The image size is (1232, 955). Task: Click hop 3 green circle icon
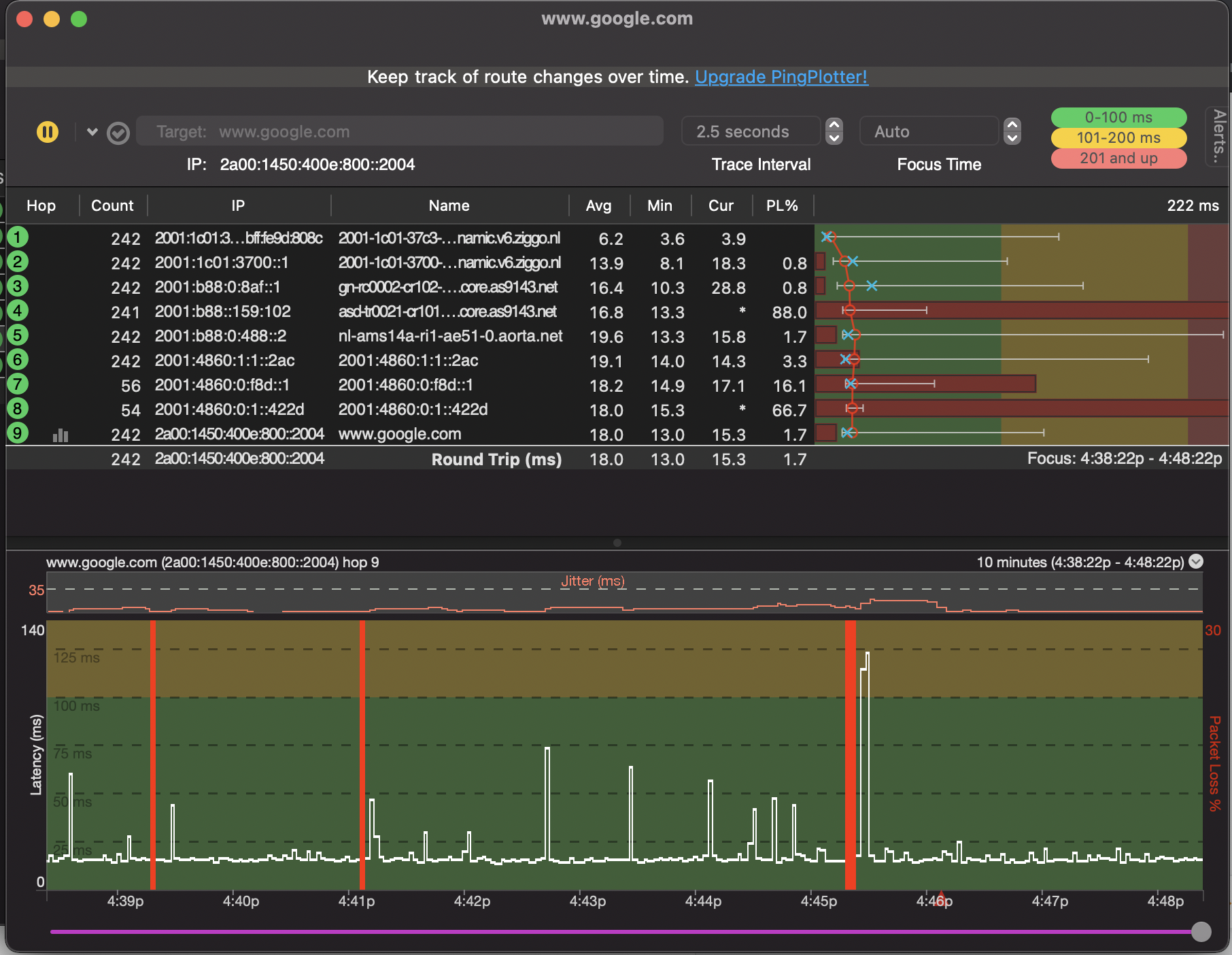(x=18, y=286)
